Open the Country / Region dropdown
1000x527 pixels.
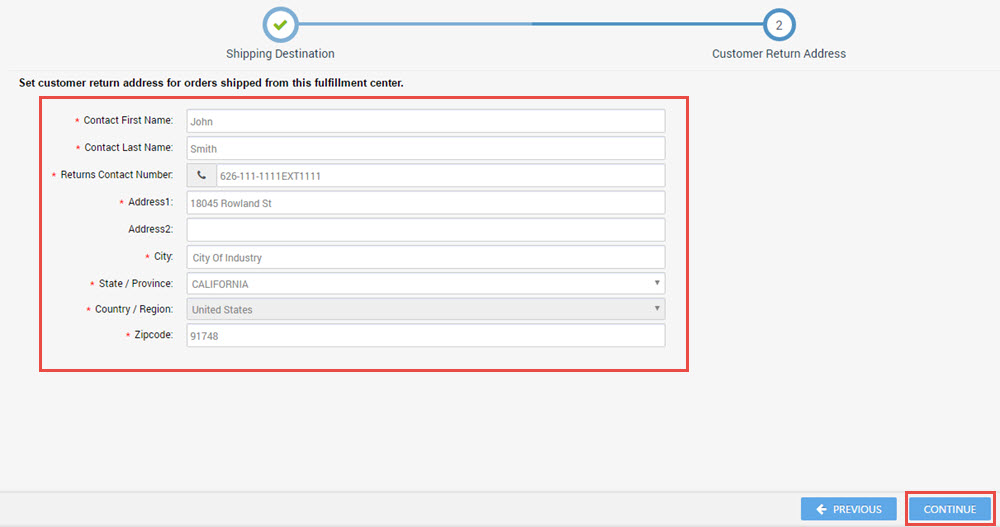[425, 309]
